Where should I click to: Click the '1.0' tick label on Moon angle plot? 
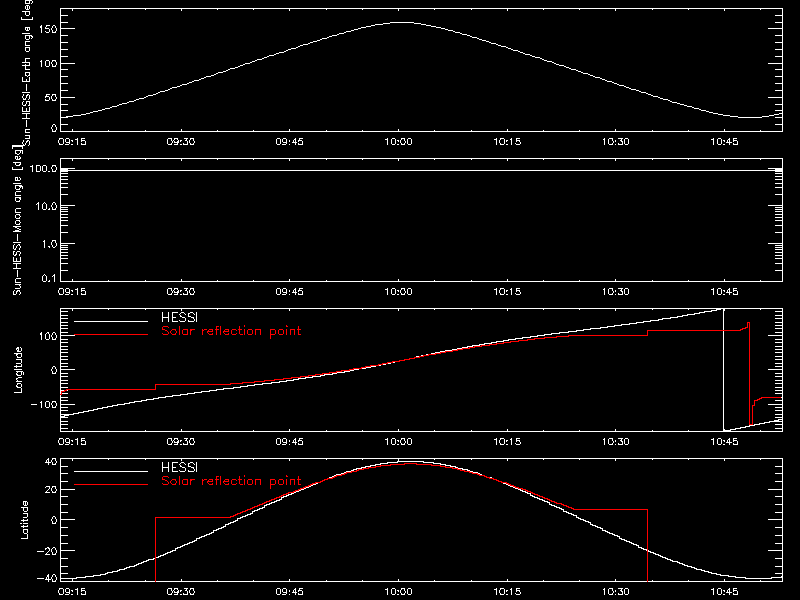[x=49, y=244]
